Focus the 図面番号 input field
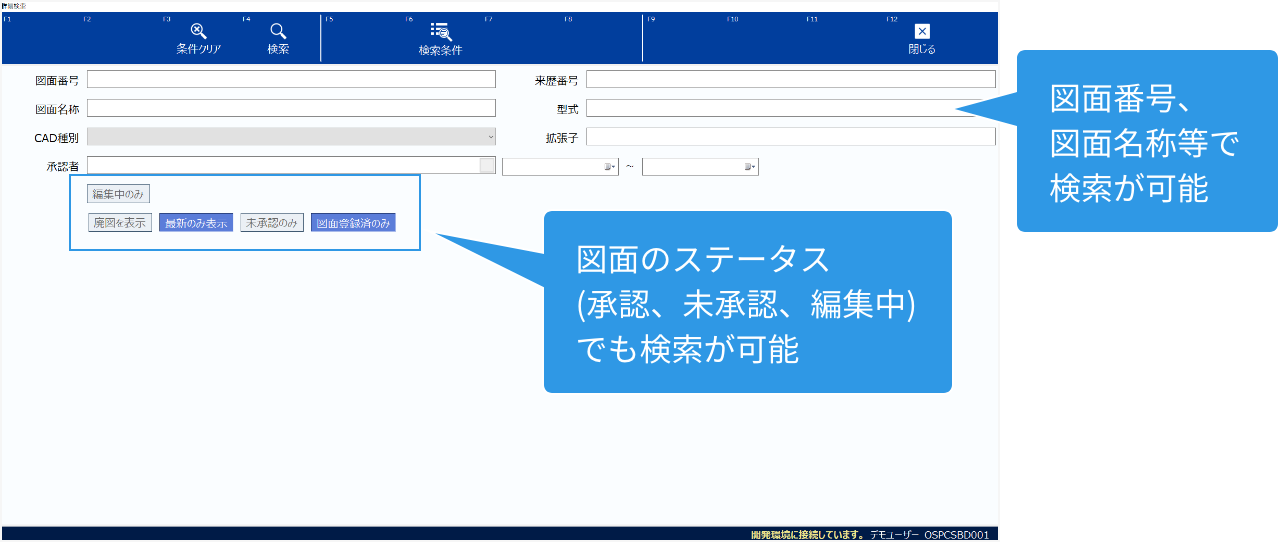The width and height of the screenshot is (1280, 542). [291, 80]
